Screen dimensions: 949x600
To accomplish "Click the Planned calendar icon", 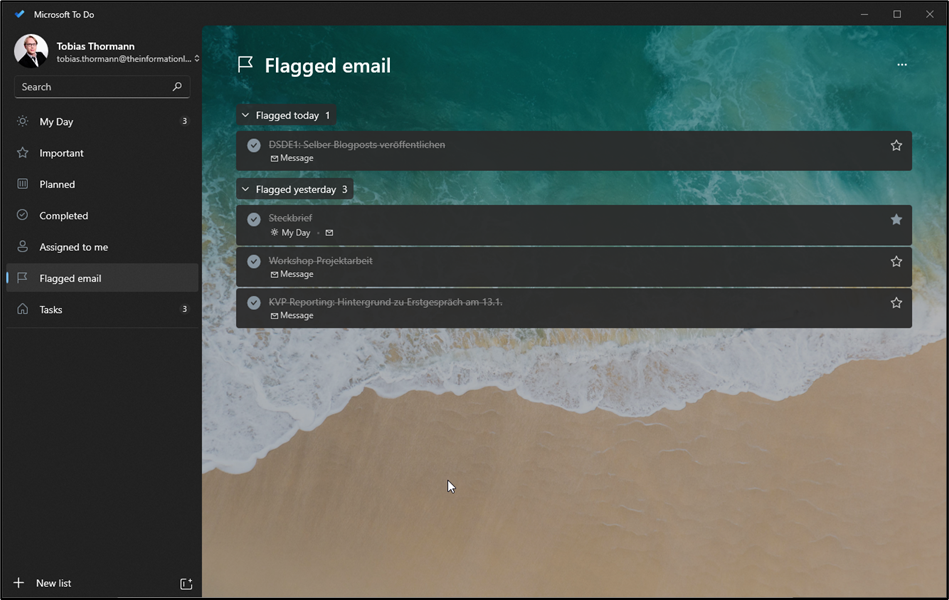I will (x=22, y=183).
